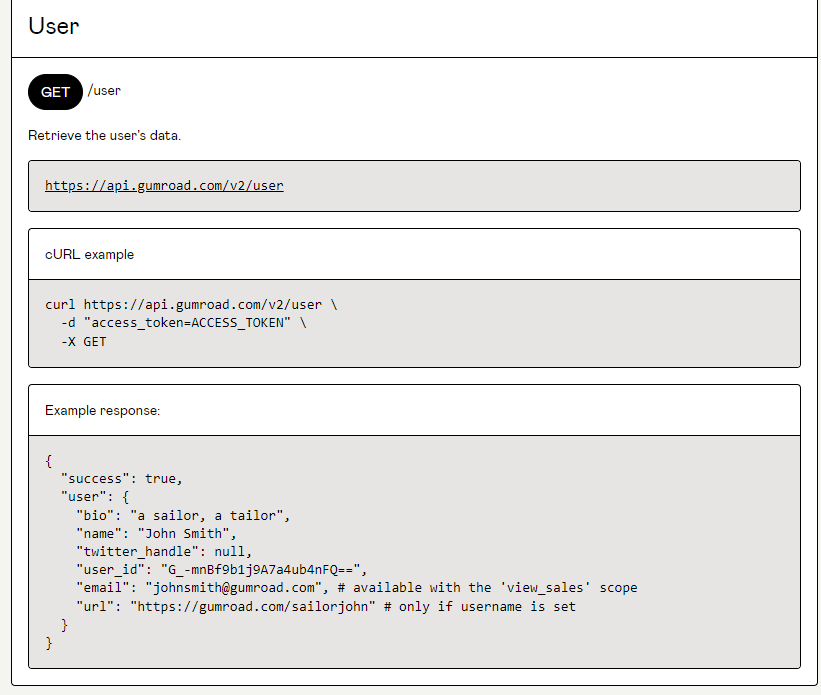This screenshot has width=821, height=695.
Task: Click the "cURL example" panel header
Action: pyautogui.click(x=414, y=255)
